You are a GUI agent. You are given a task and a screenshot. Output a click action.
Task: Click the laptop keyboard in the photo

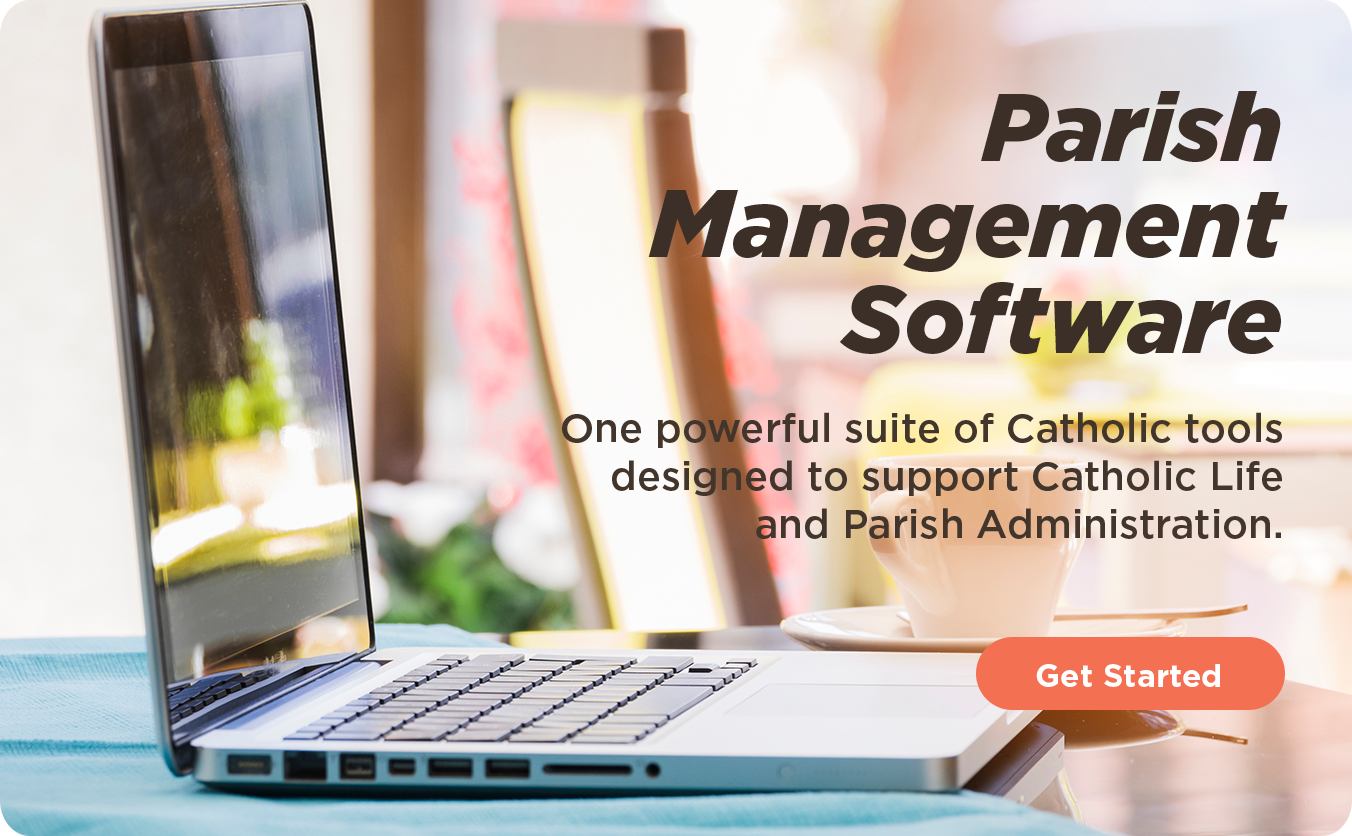point(520,700)
